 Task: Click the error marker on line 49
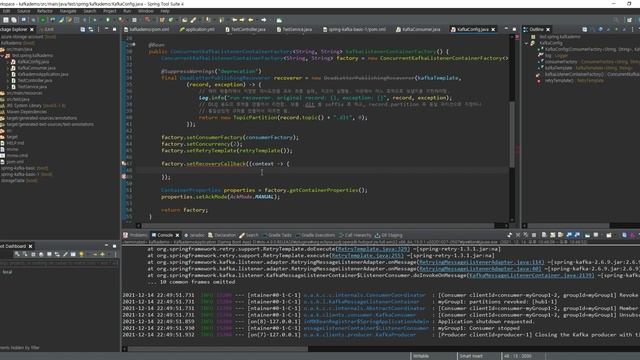click(x=124, y=177)
